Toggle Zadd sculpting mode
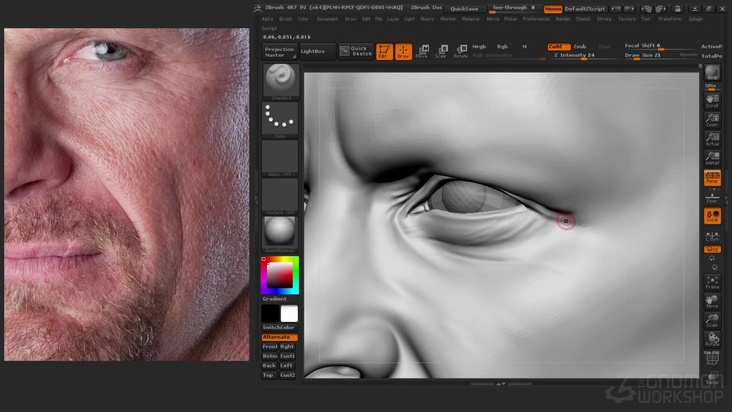This screenshot has height=412, width=732. coord(556,46)
